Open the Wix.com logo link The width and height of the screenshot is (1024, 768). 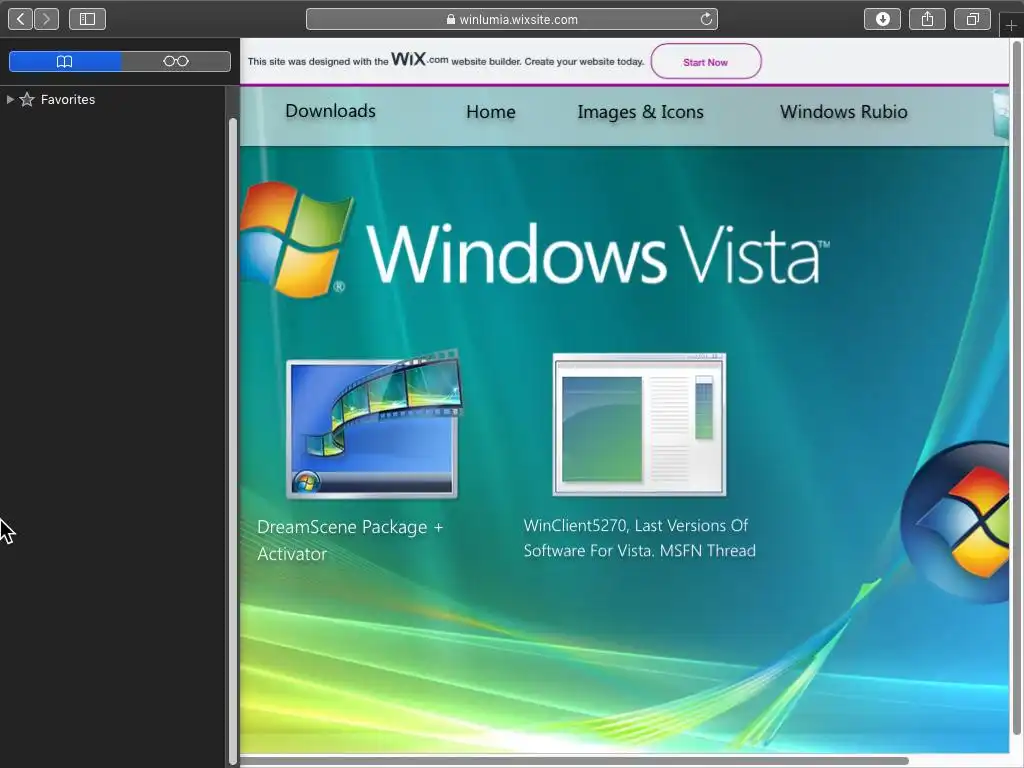[419, 59]
